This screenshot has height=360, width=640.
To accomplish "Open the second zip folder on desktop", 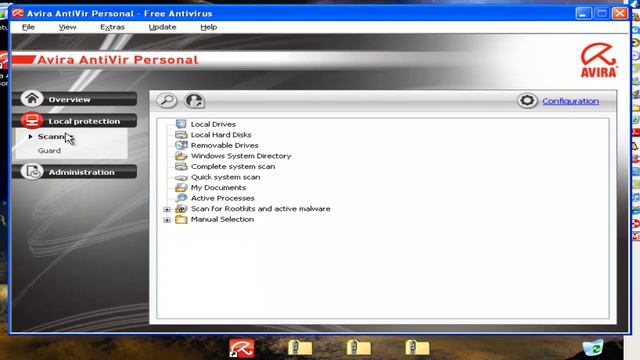I will tap(359, 348).
